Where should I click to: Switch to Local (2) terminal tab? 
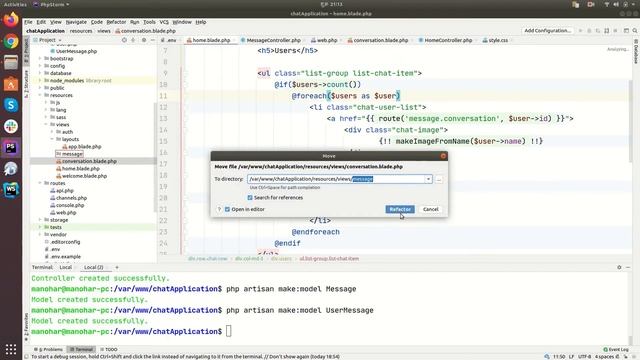click(93, 267)
